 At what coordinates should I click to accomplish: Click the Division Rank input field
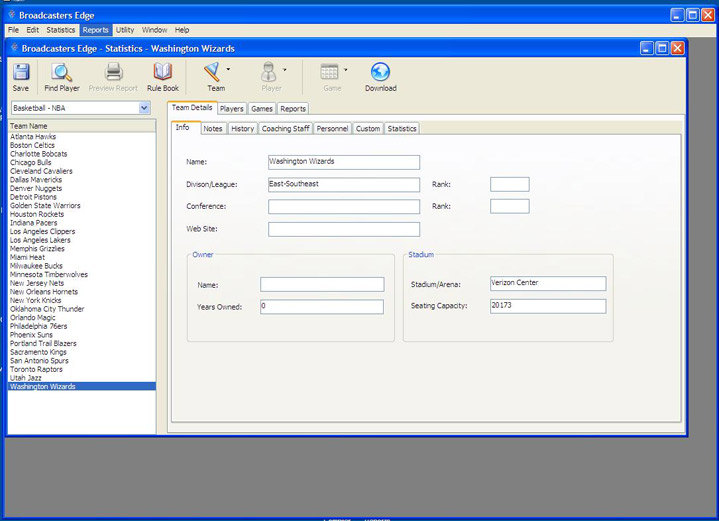[x=509, y=184]
